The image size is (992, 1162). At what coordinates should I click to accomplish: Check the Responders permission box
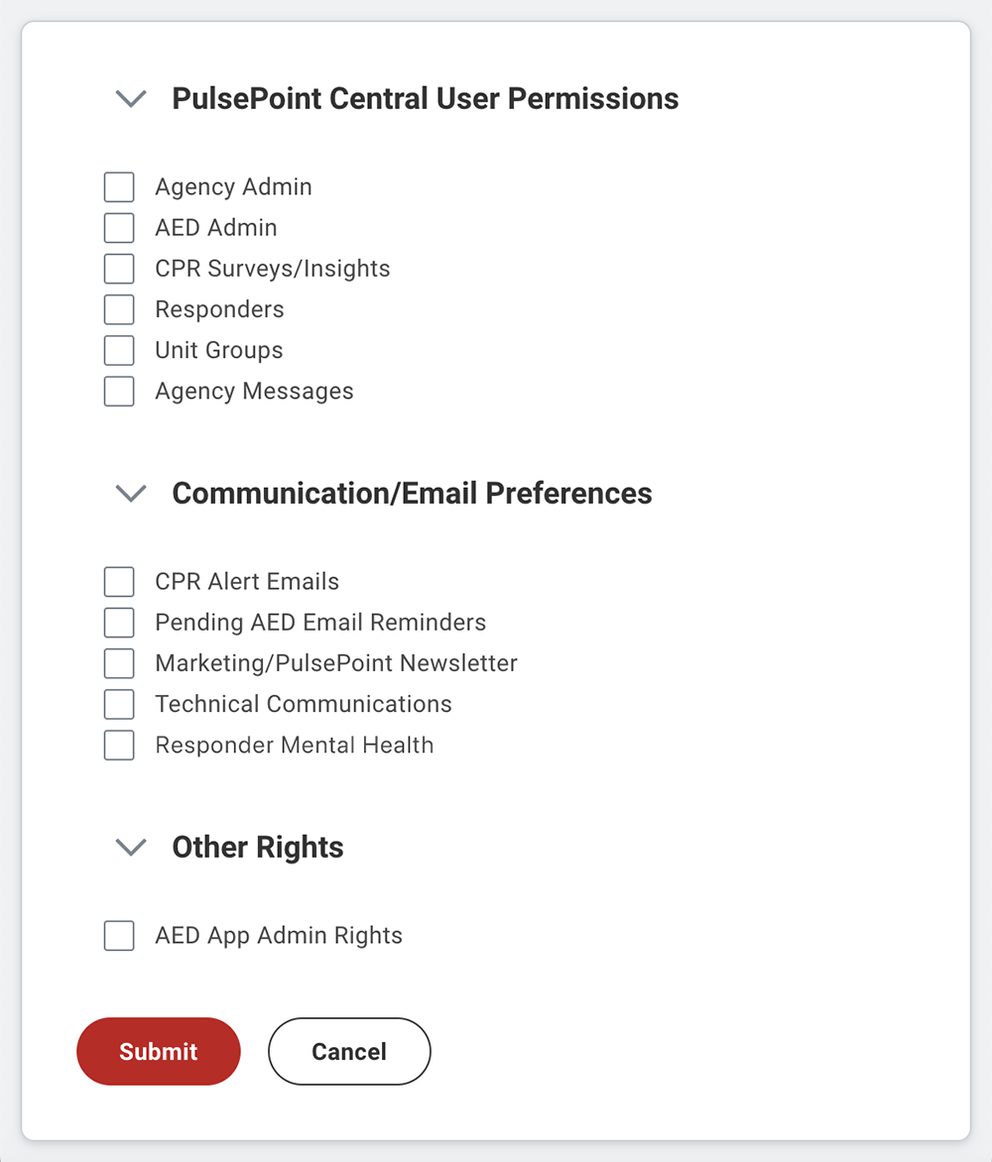tap(118, 309)
